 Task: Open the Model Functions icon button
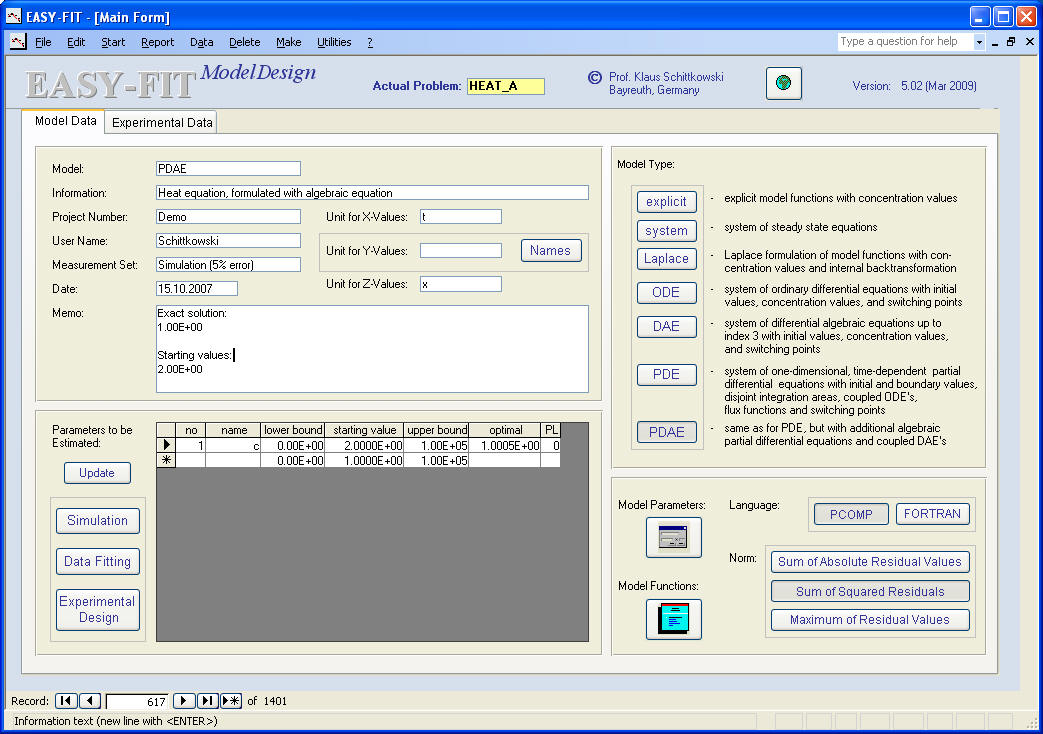pyautogui.click(x=673, y=619)
